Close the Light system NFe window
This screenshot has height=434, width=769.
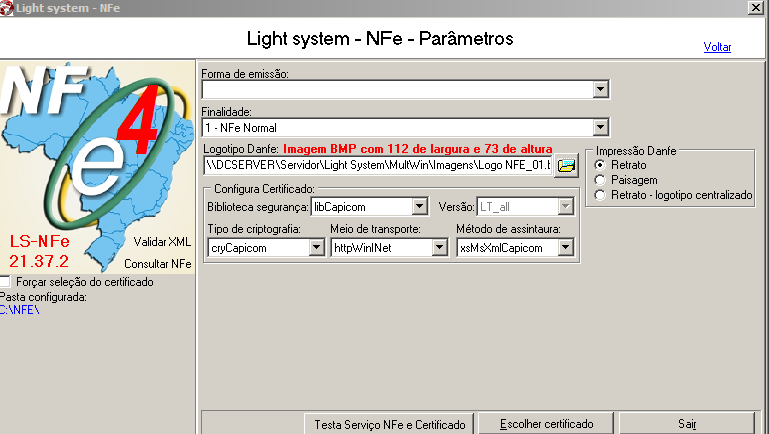[756, 8]
